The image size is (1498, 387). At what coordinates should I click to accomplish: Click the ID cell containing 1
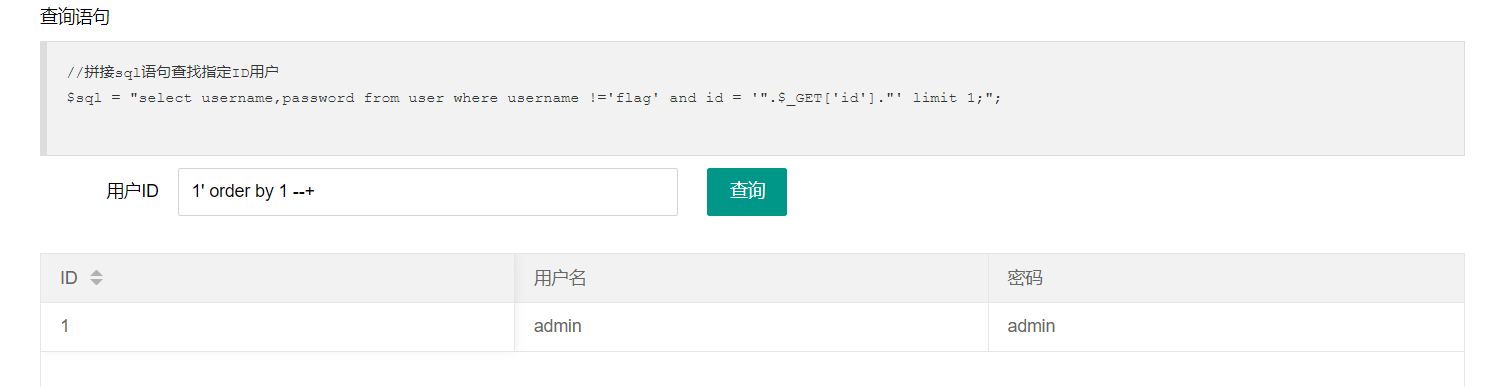point(277,326)
